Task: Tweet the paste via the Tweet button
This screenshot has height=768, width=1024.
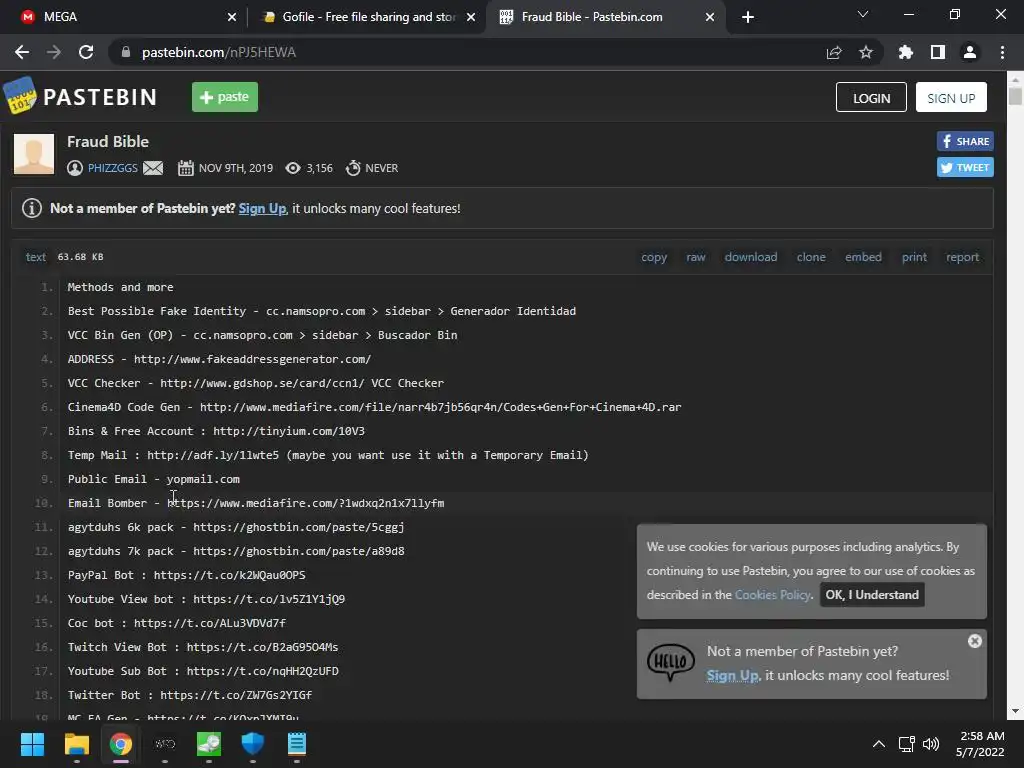Action: (965, 167)
